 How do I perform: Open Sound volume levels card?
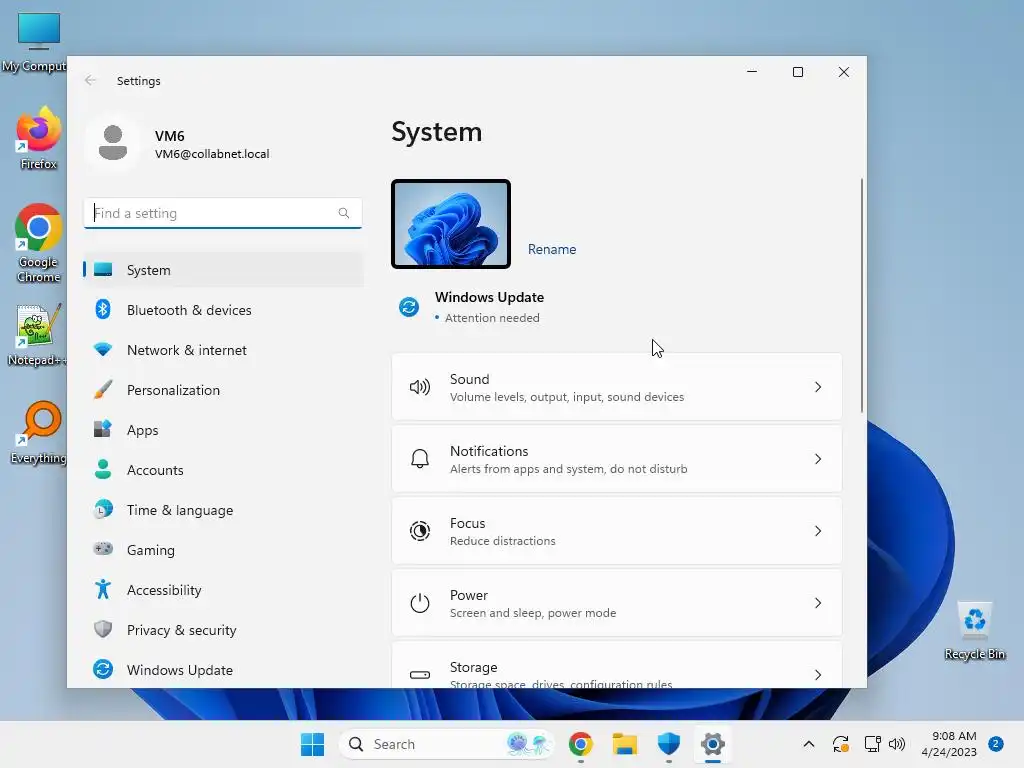pyautogui.click(x=616, y=387)
